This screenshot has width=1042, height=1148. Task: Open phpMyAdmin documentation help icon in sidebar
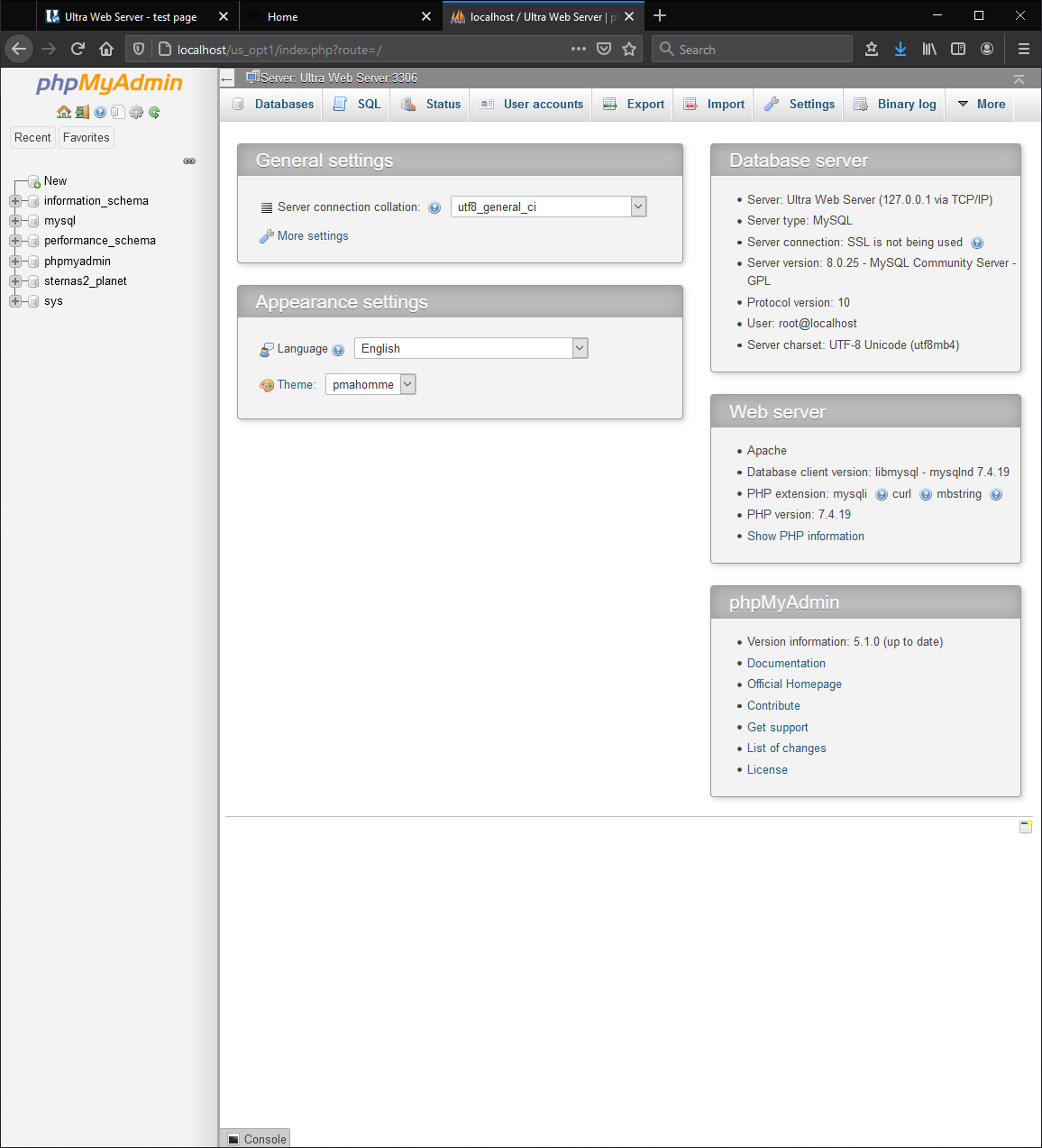tap(100, 112)
